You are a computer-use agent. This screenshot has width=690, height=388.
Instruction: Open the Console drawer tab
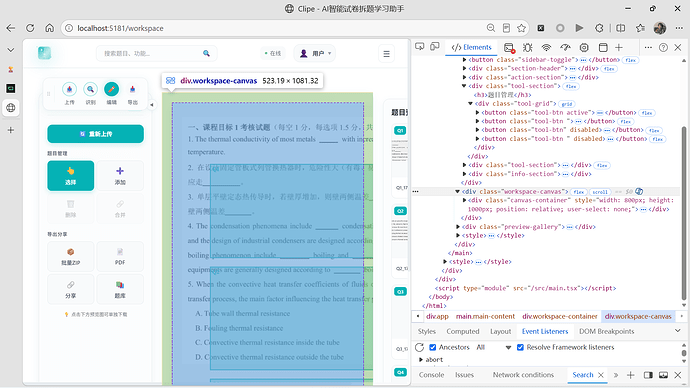(431, 375)
